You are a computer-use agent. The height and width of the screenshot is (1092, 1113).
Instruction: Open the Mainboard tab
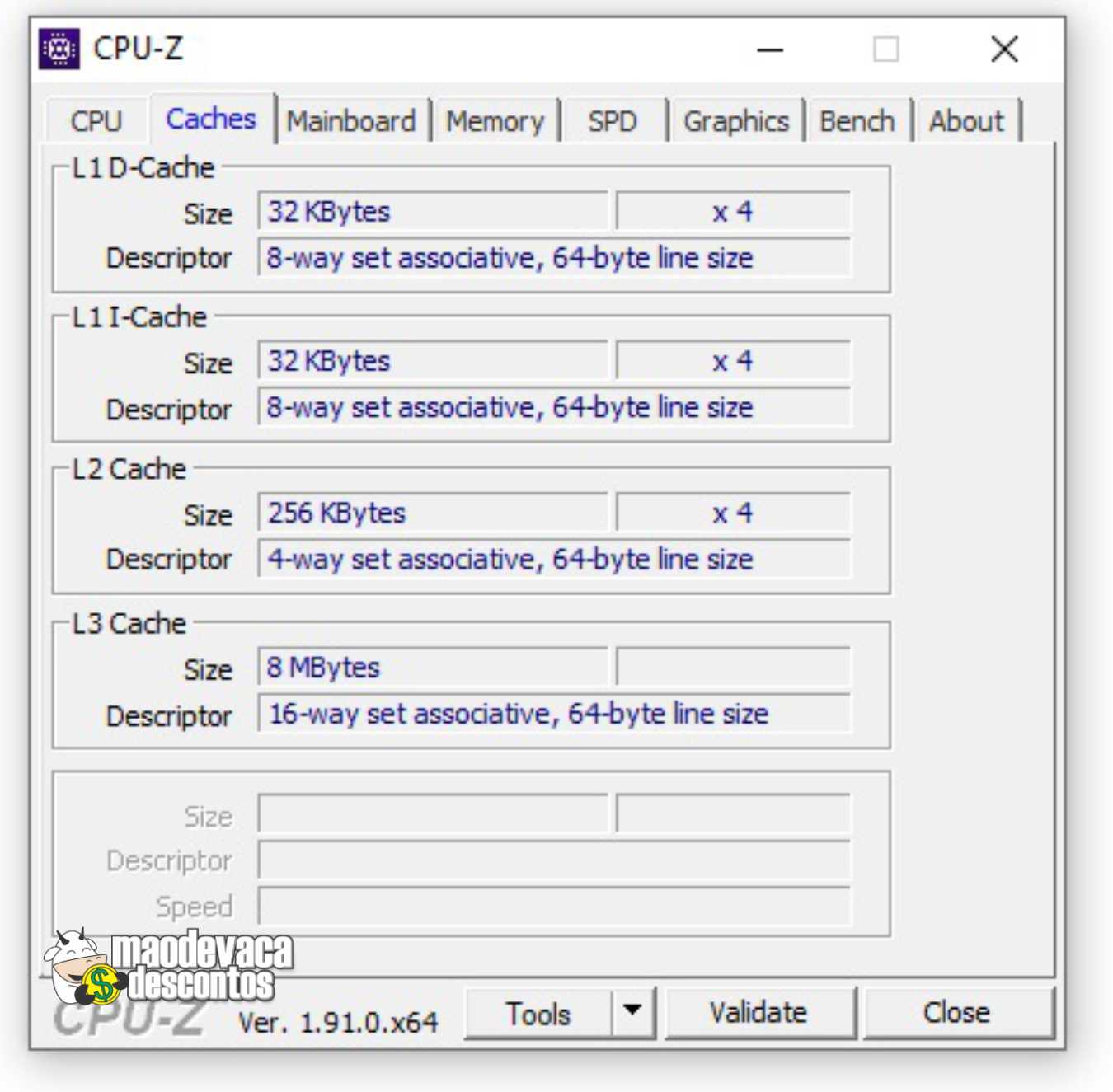(x=351, y=121)
